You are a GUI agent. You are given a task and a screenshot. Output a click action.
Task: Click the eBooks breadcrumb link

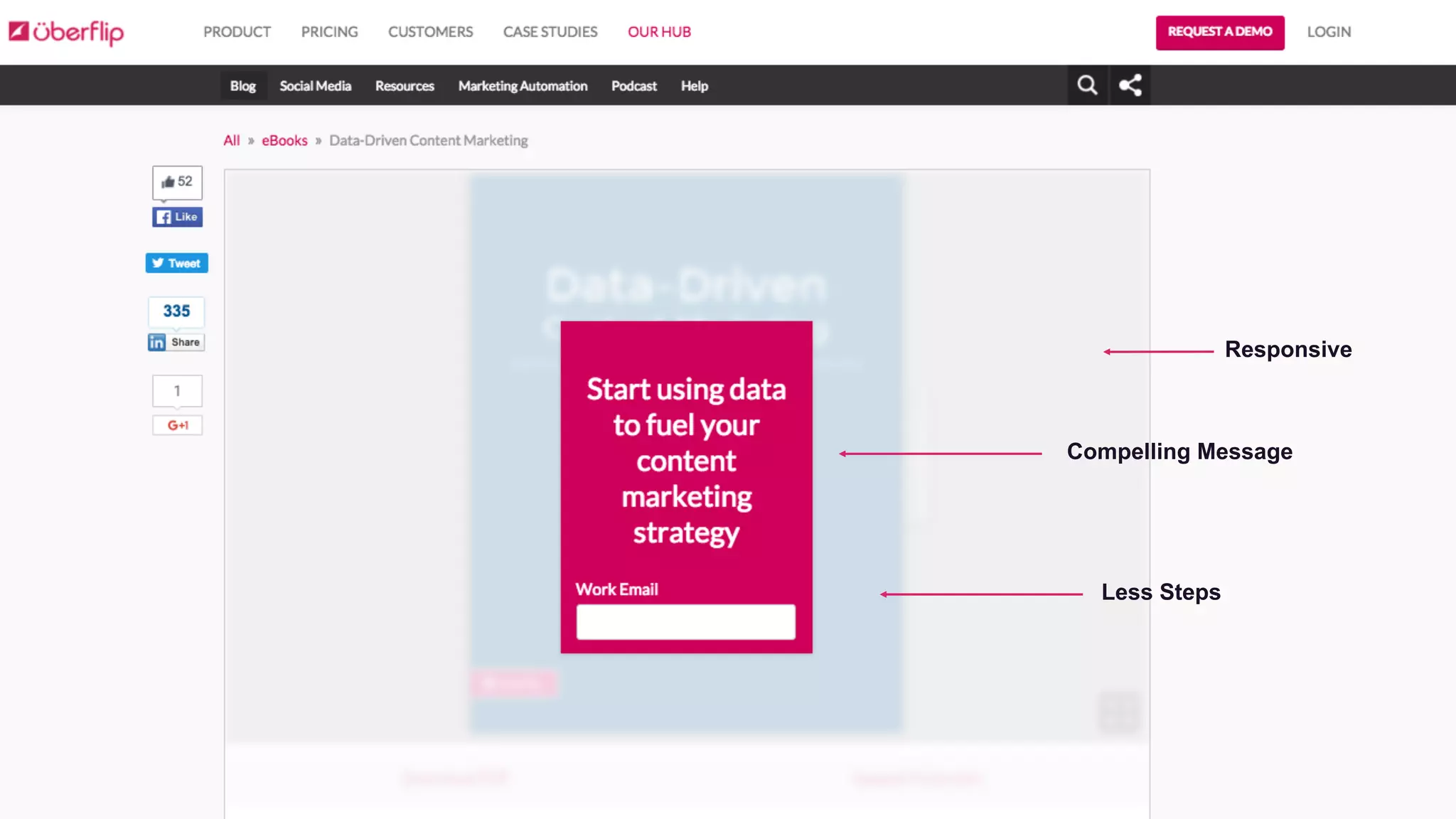(284, 141)
